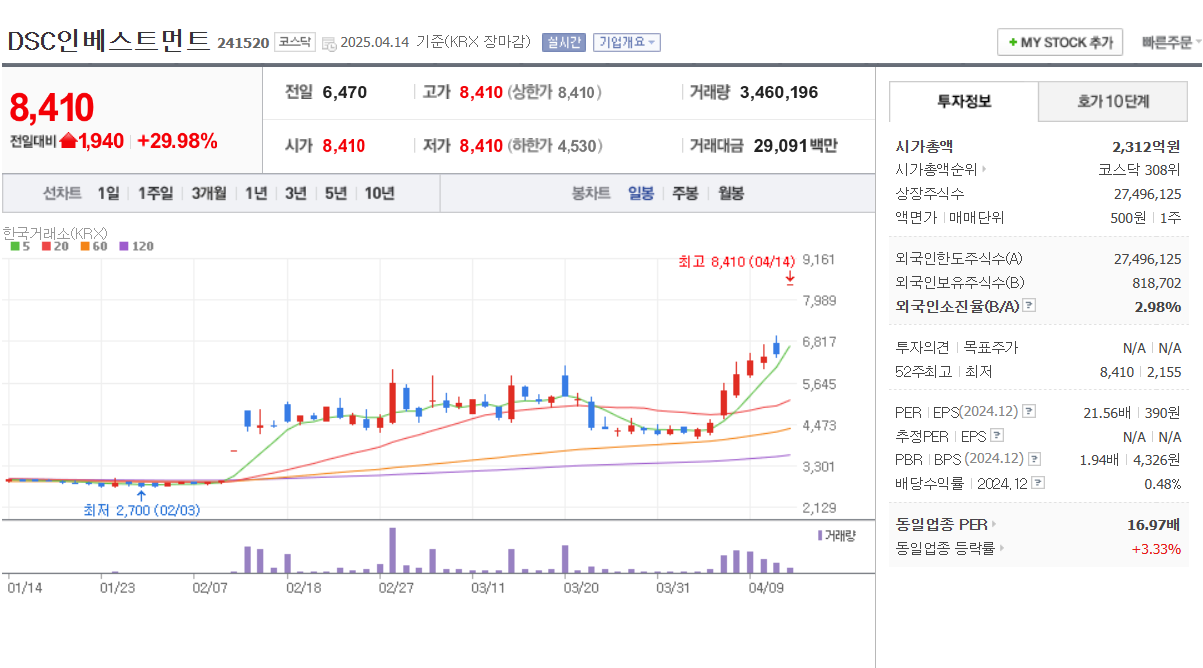Switch to the 투자정보 tab
This screenshot has width=1203, height=668.
click(964, 101)
